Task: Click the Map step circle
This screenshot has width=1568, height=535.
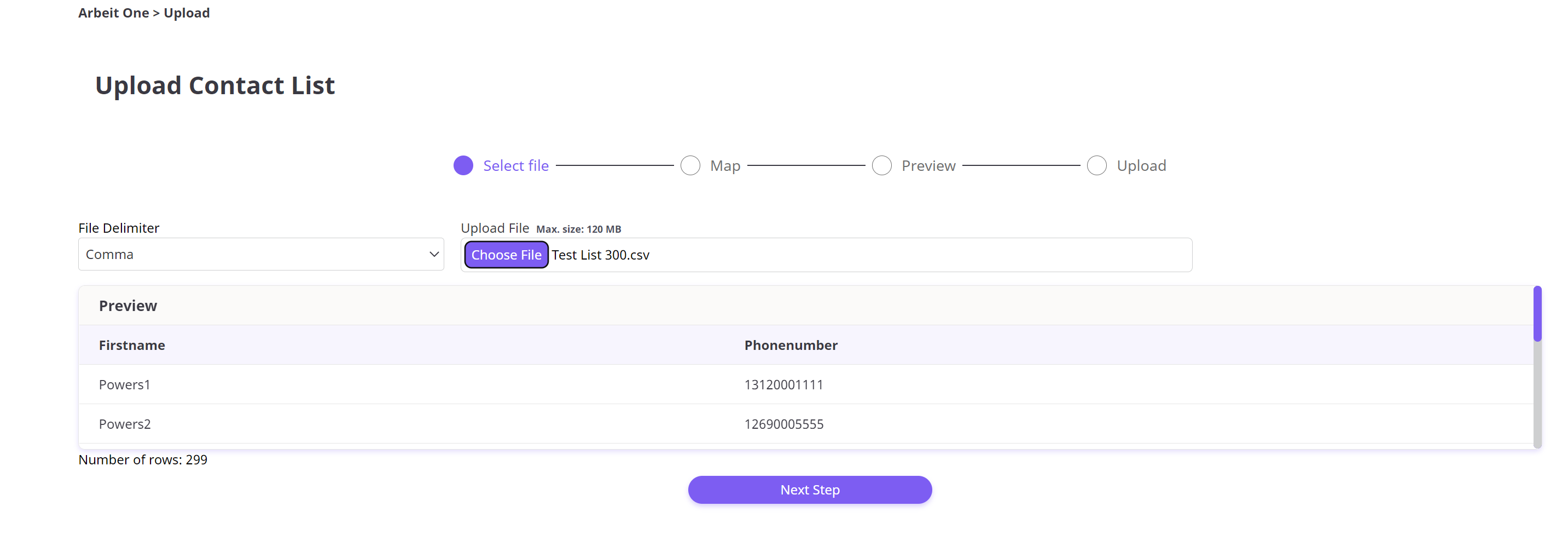Action: (690, 166)
